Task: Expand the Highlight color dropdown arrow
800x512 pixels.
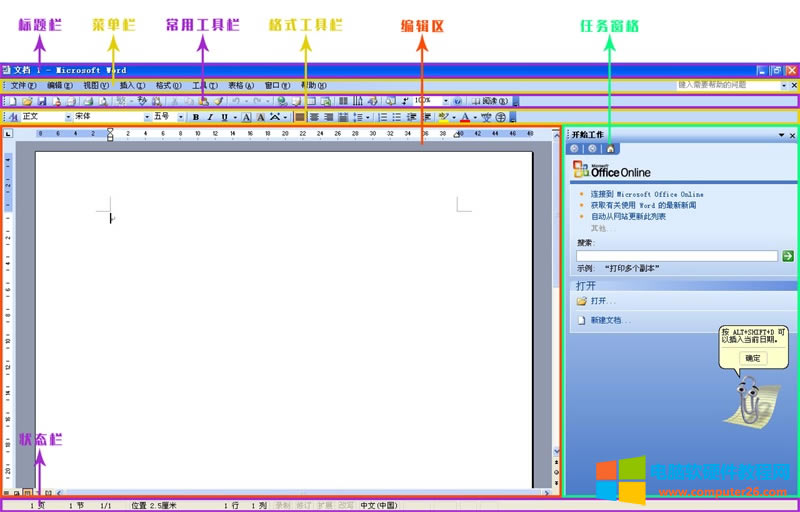Action: click(x=454, y=117)
